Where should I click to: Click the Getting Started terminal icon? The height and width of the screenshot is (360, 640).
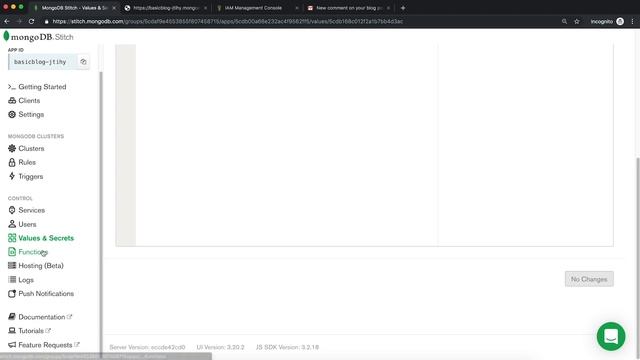pos(12,87)
